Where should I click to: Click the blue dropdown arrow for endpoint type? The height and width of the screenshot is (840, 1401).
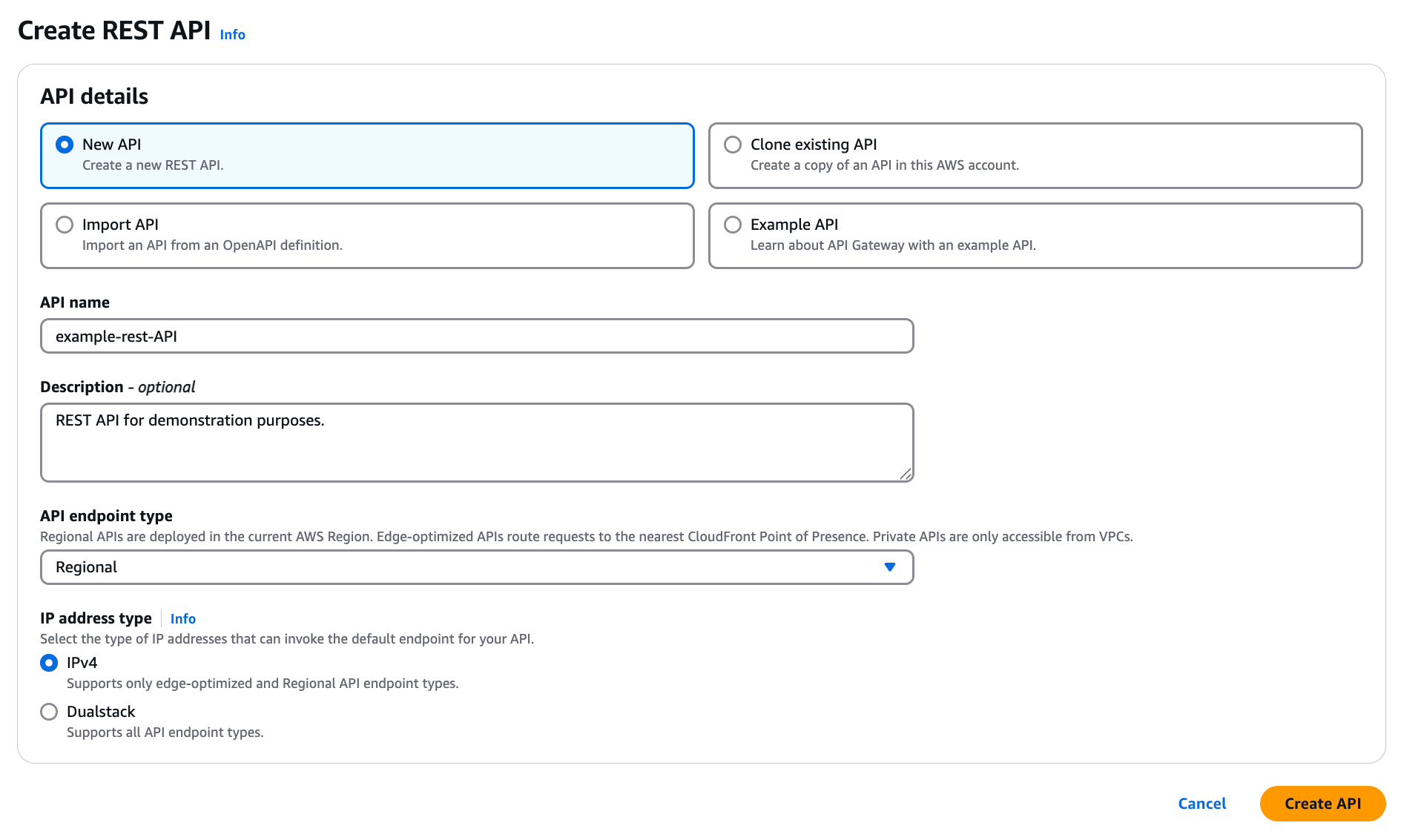(890, 567)
